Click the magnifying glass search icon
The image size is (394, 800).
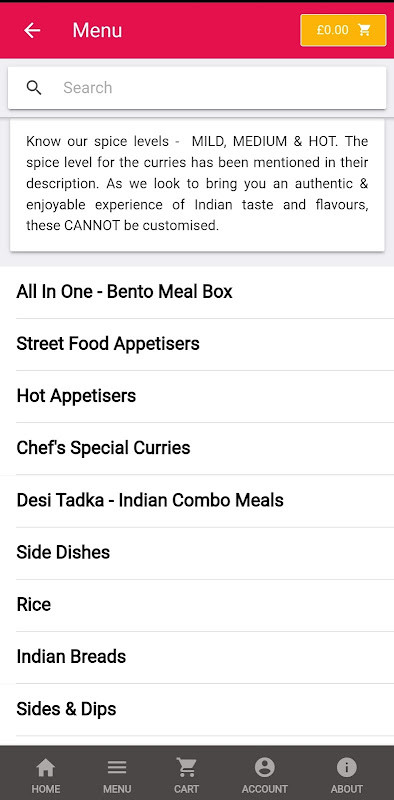34,88
